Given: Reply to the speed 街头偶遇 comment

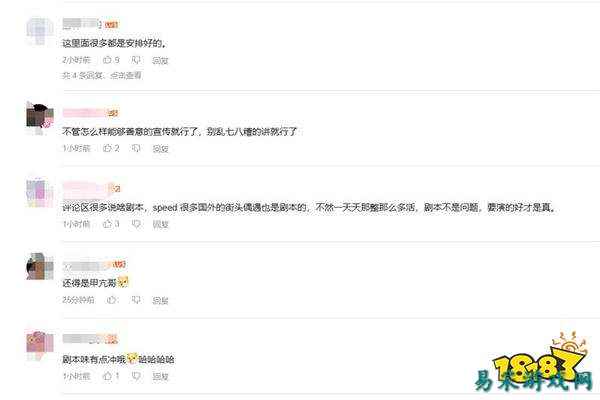Looking at the screenshot, I should click(x=160, y=224).
